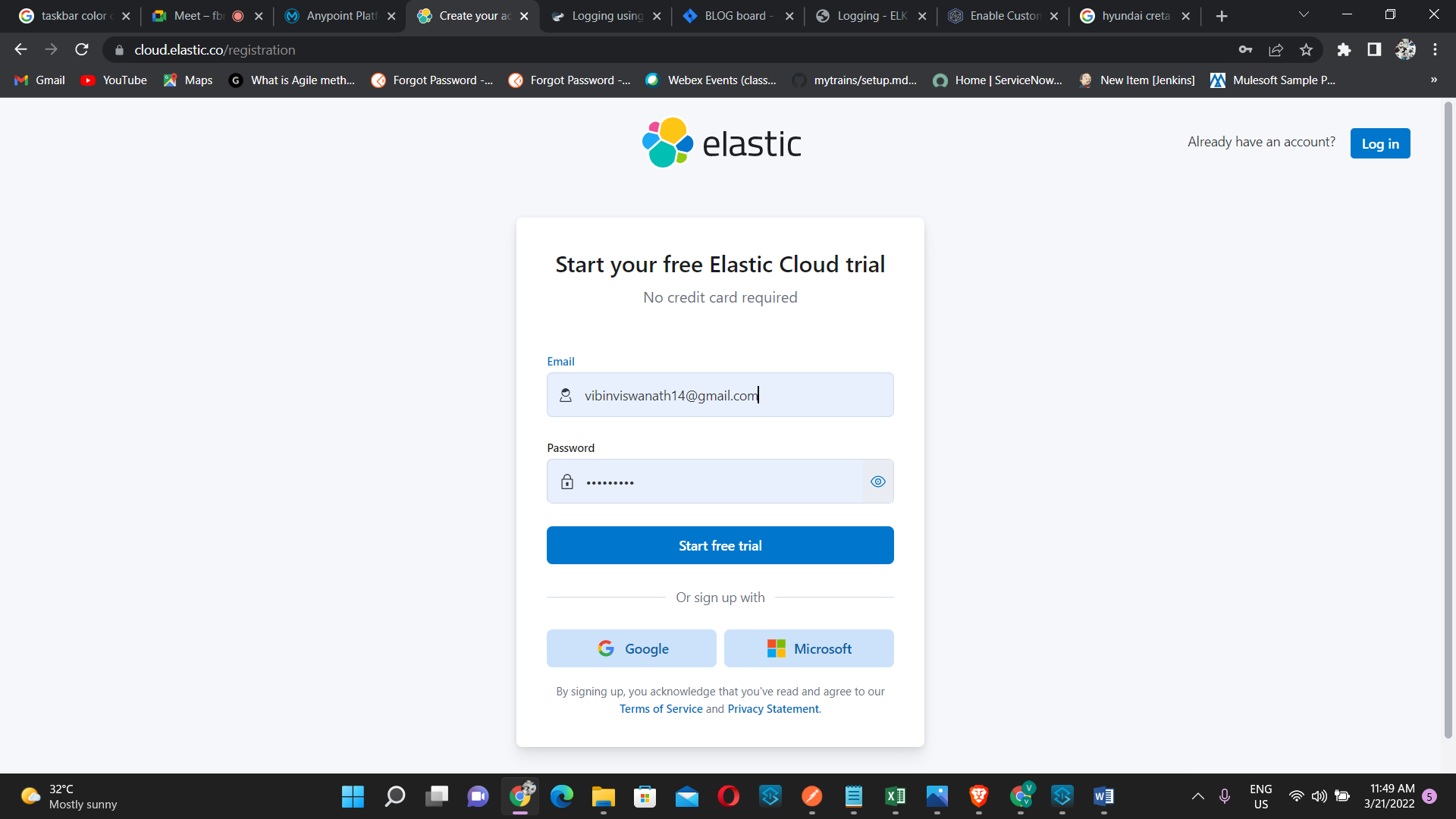Click the Enable Custom tab
The height and width of the screenshot is (819, 1456).
1004,16
